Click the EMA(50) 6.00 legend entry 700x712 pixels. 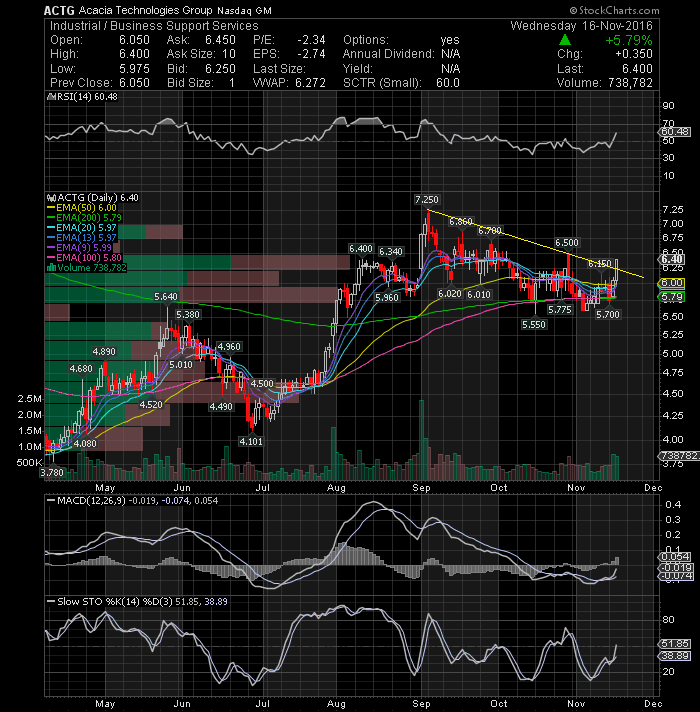[82, 208]
